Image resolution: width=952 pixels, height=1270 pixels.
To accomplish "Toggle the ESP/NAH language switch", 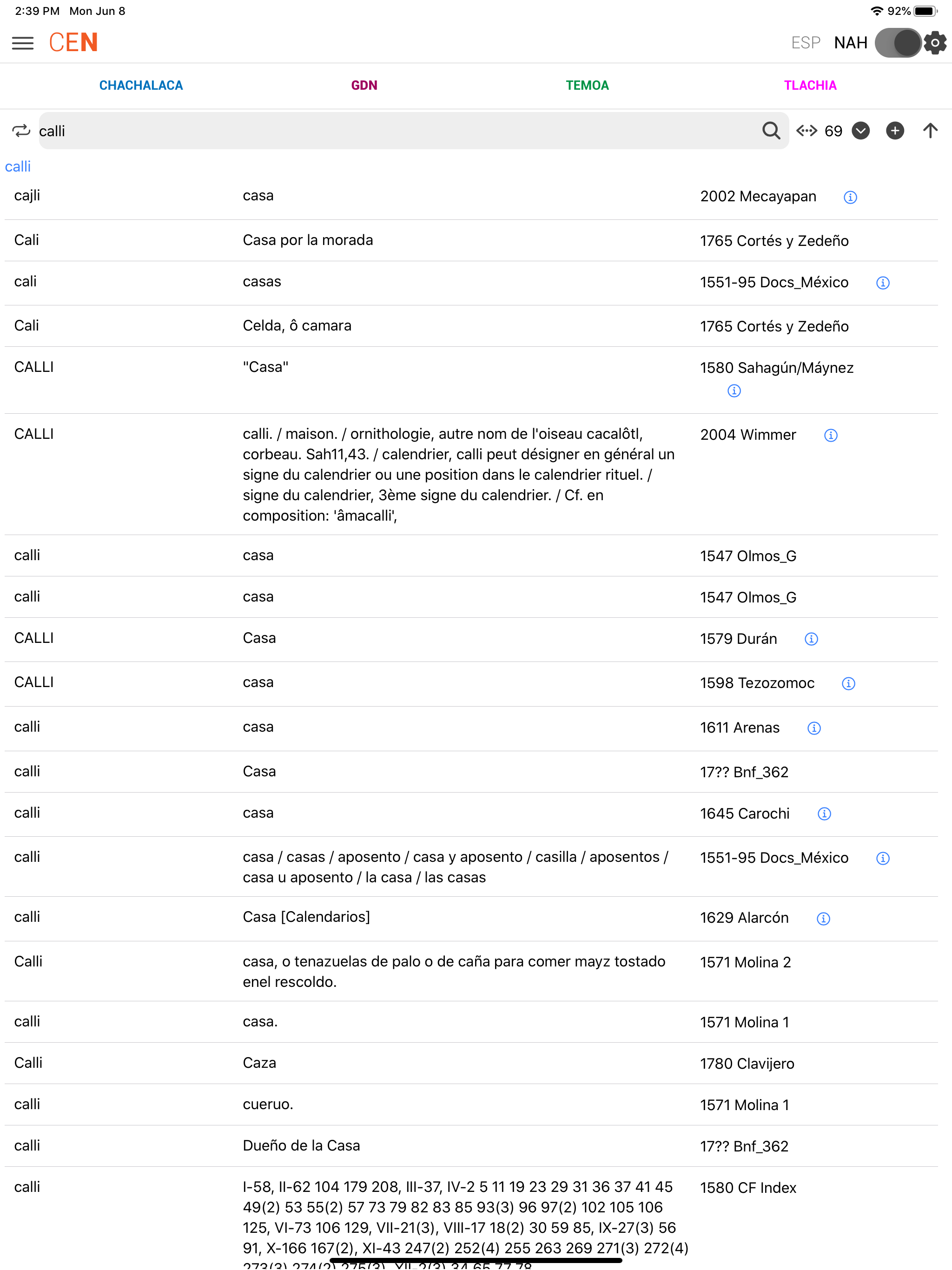I will coord(898,43).
